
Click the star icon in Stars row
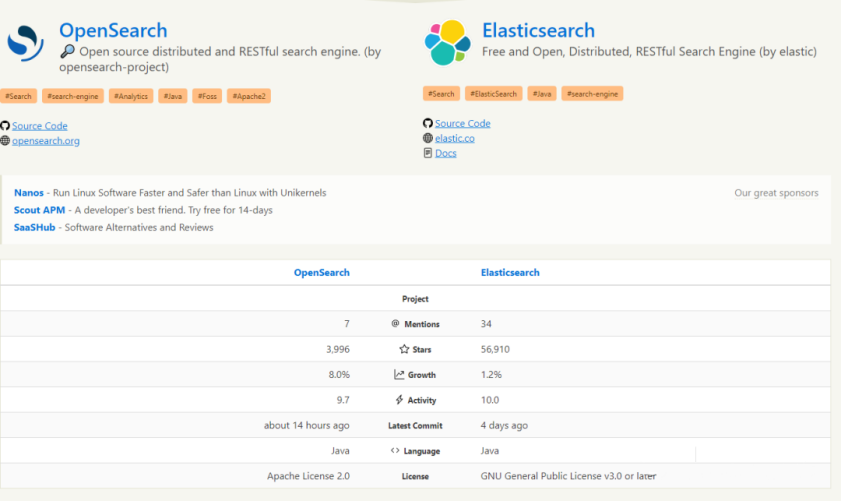[404, 349]
